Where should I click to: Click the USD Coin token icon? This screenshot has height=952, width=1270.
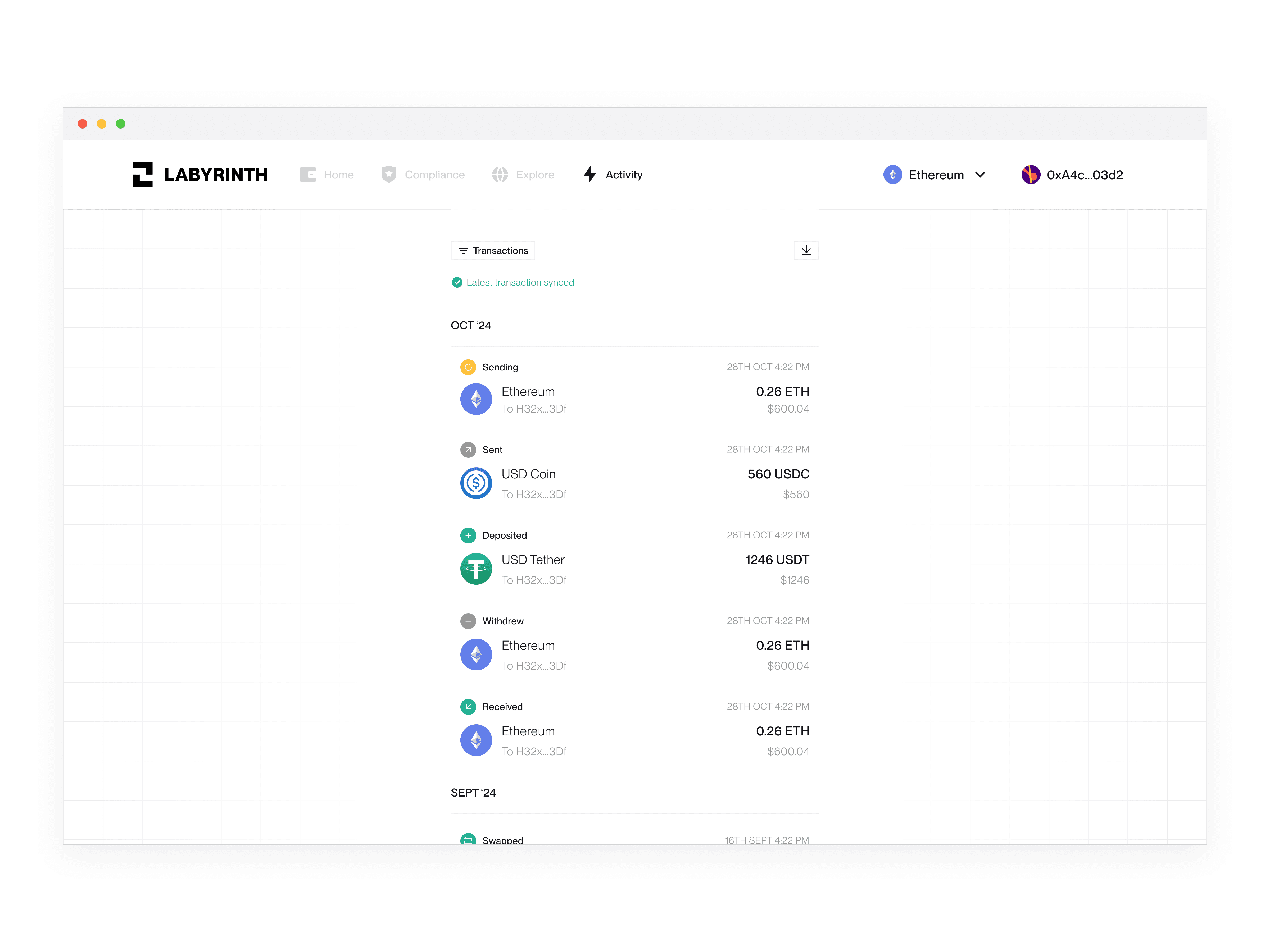click(476, 483)
